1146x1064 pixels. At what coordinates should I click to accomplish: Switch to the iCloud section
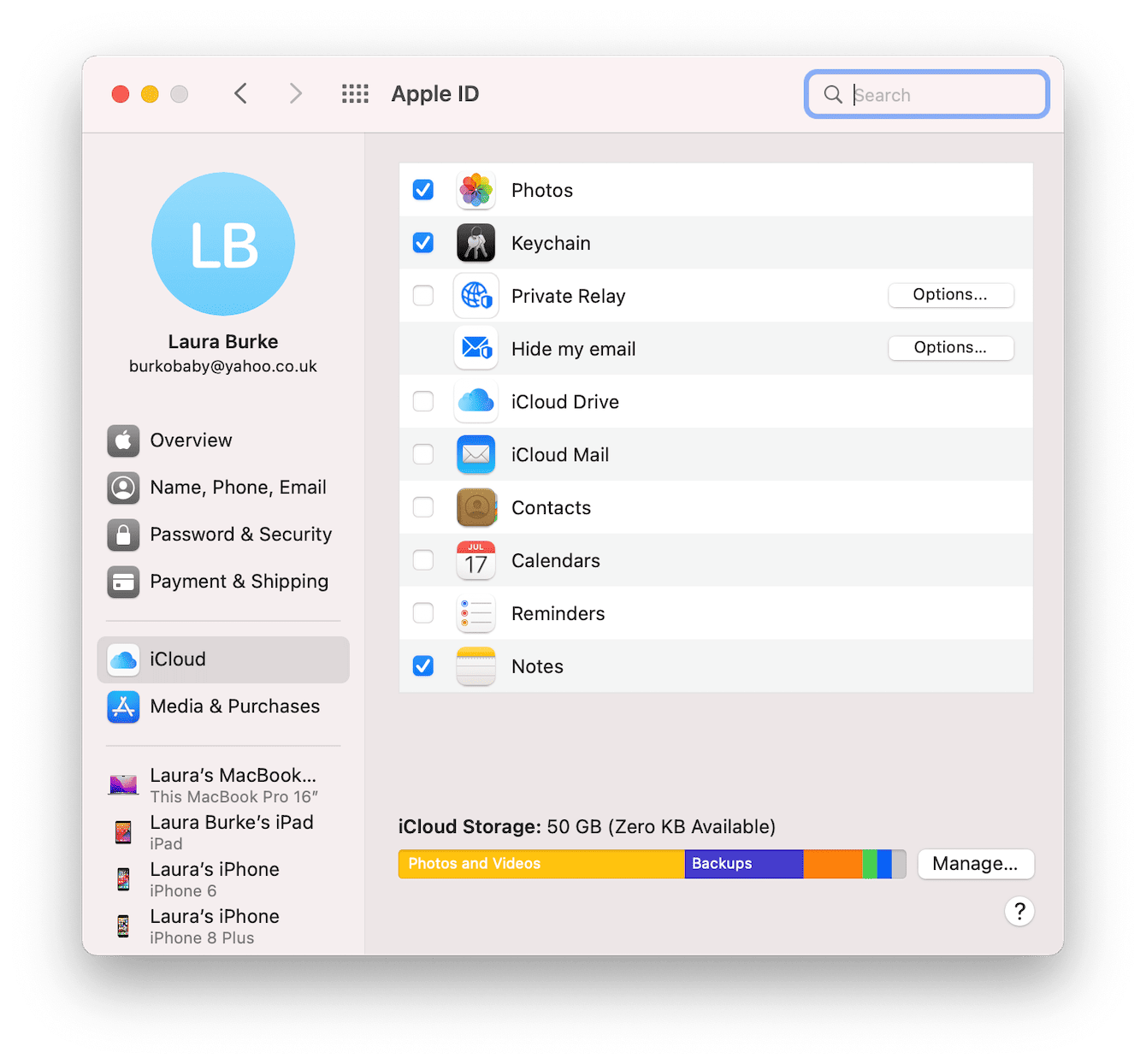click(177, 659)
